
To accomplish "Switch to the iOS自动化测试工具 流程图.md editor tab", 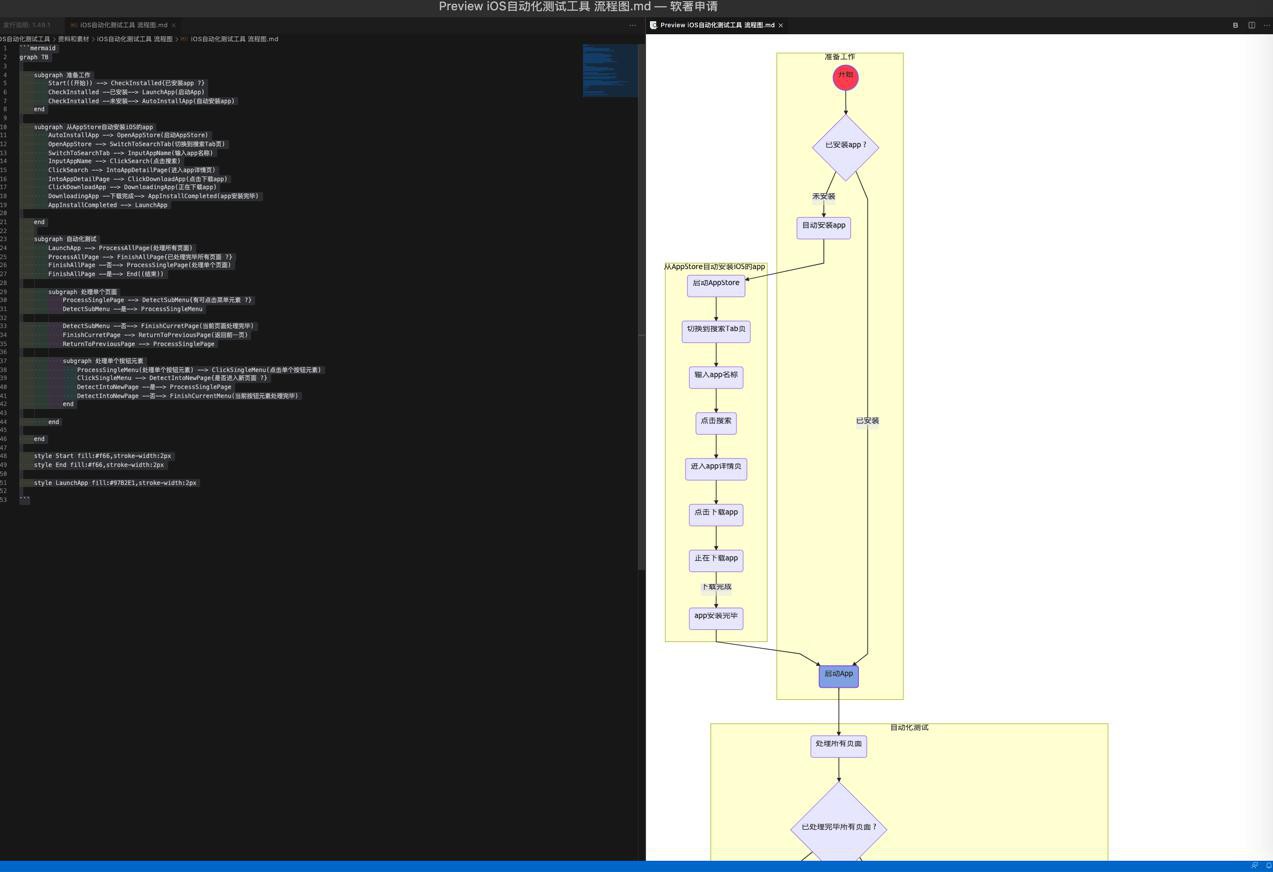I will (123, 25).
